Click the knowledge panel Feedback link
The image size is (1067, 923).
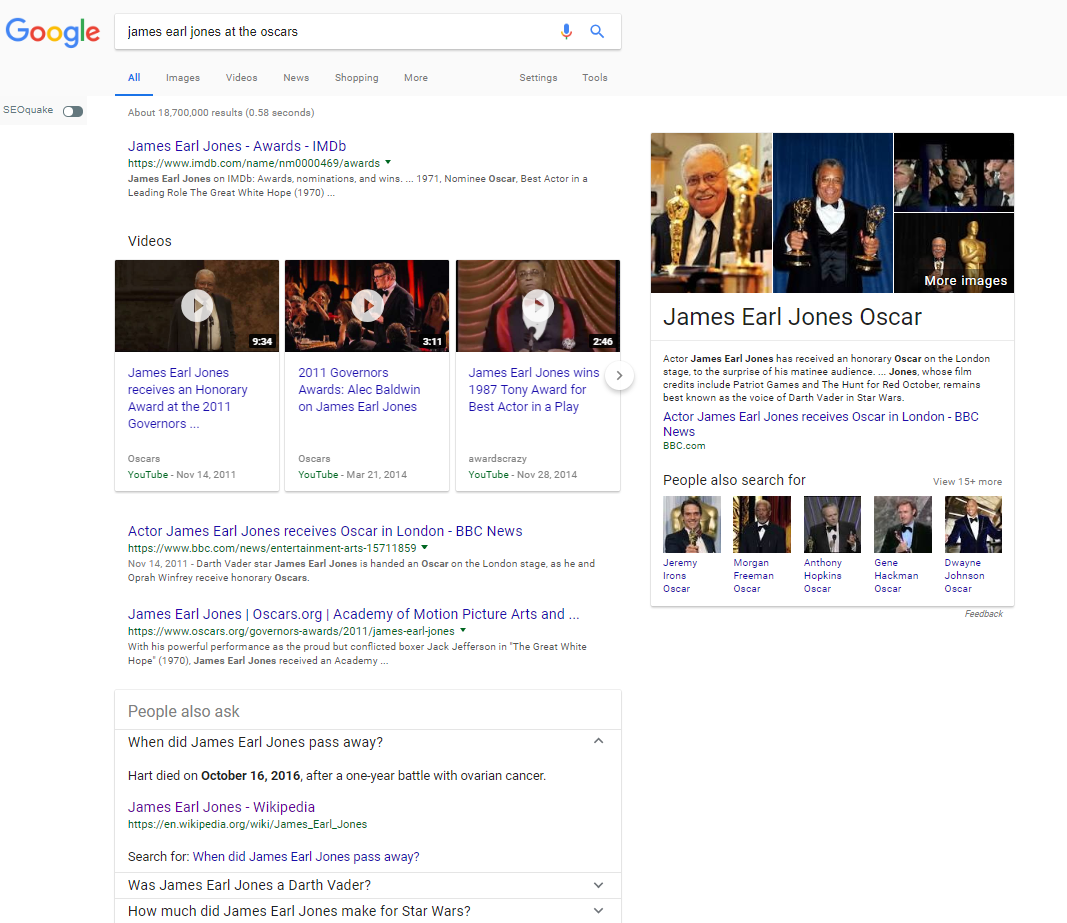point(983,614)
